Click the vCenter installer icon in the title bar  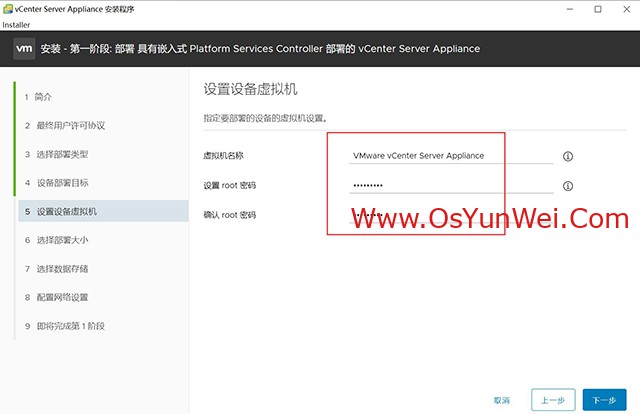pyautogui.click(x=7, y=9)
